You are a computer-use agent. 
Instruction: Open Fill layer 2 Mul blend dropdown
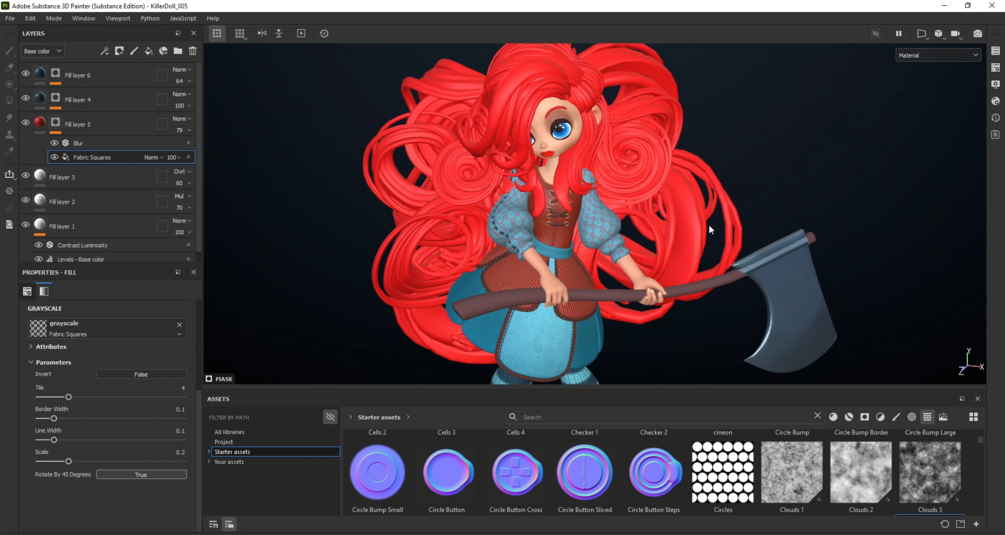(x=181, y=196)
